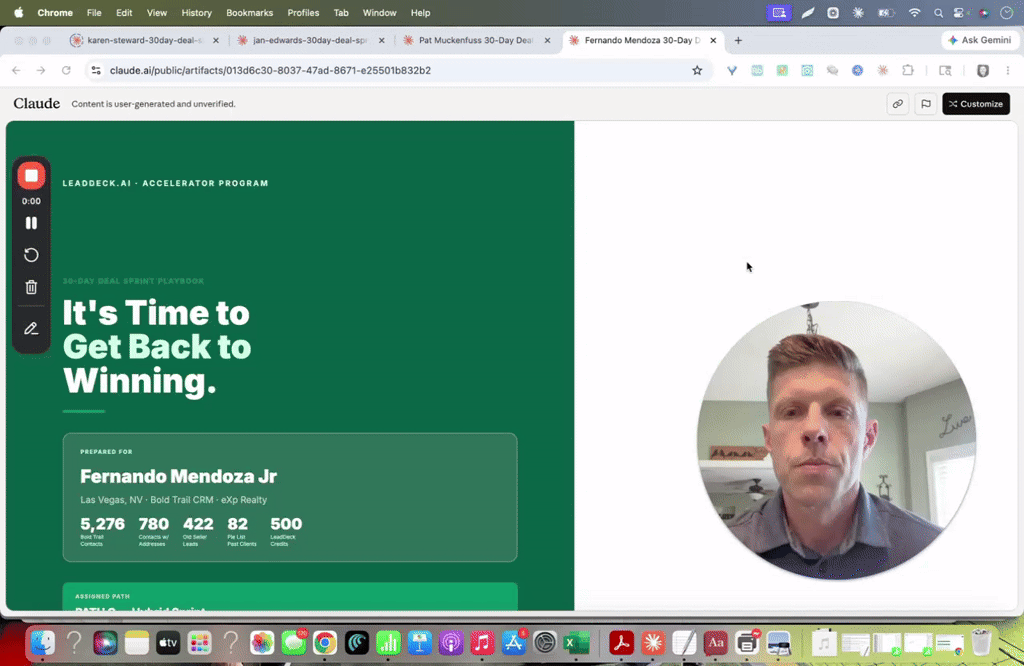
Task: Open the View menu
Action: pos(157,12)
